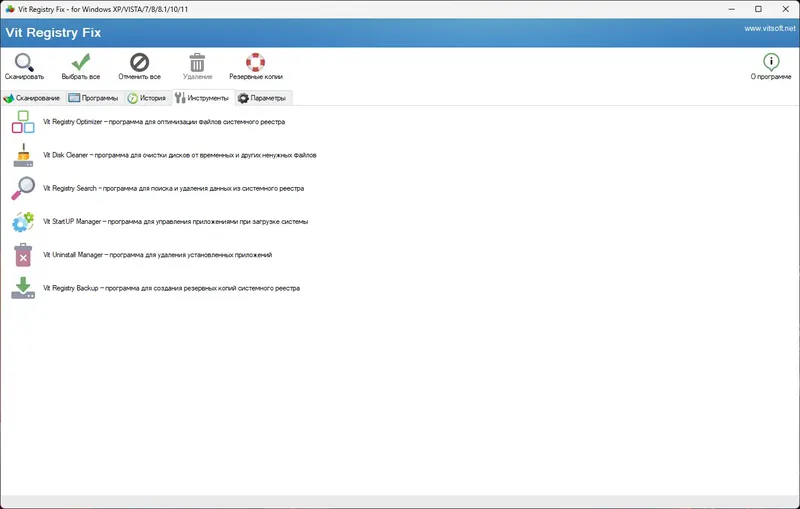Switch to the Программы tab

coord(94,98)
